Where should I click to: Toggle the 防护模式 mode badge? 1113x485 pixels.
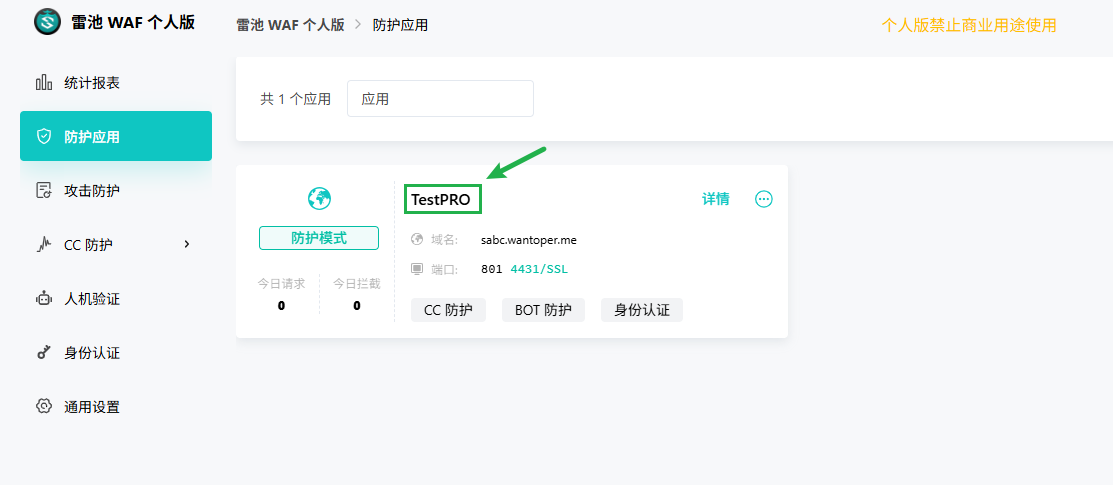pos(319,238)
